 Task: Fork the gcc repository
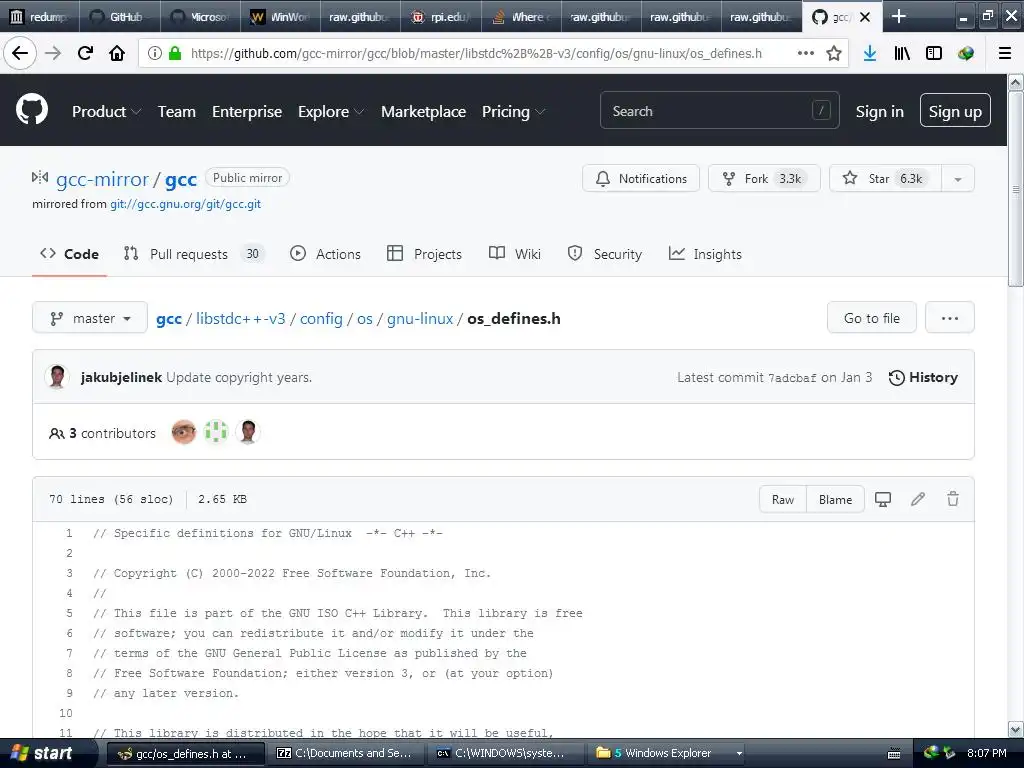point(764,179)
